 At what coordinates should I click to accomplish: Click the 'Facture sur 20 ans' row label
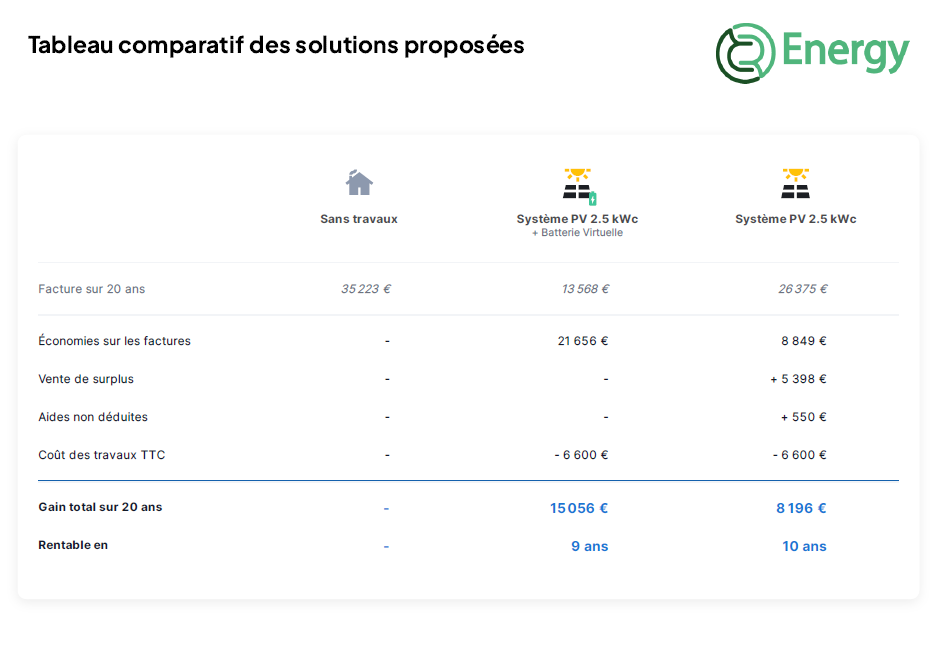92,289
